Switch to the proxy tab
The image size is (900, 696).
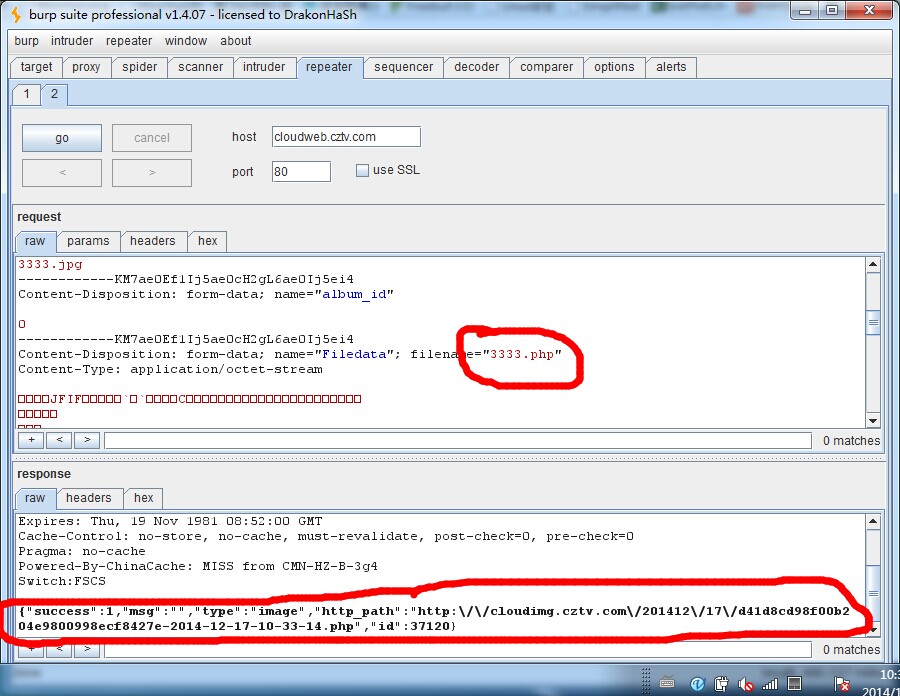click(86, 67)
